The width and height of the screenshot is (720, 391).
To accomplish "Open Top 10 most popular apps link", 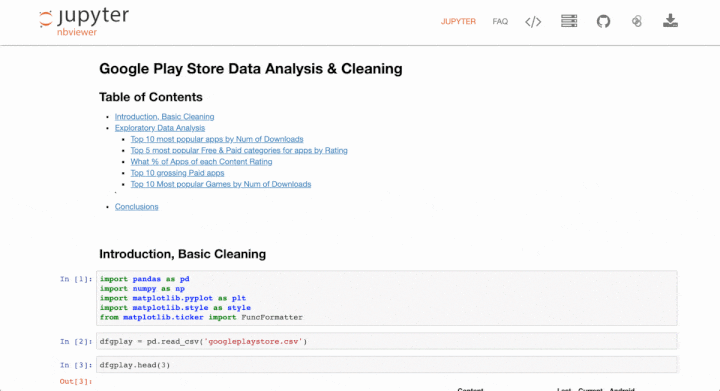I will 217,139.
